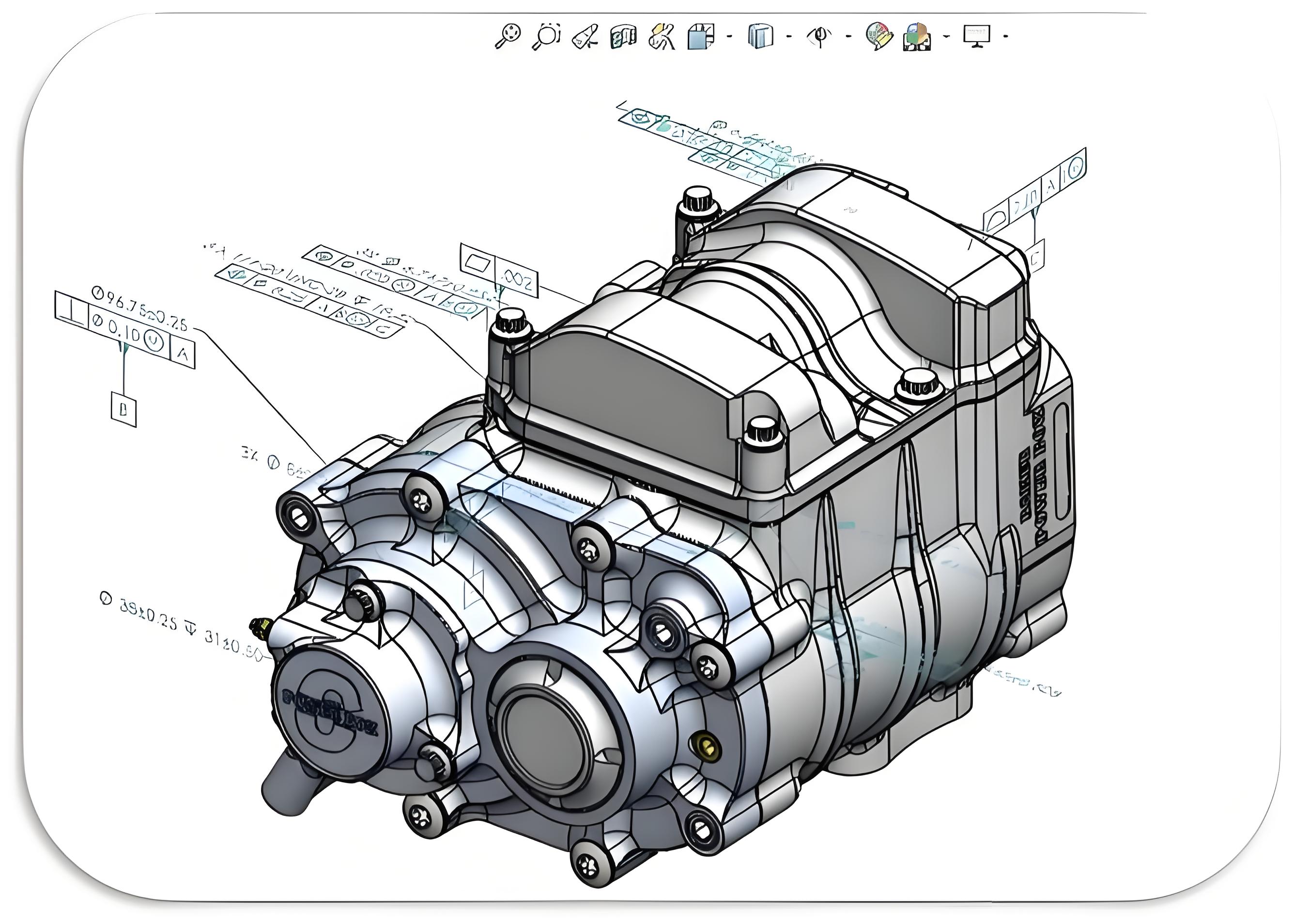The image size is (1294, 924).
Task: Click the Display Style icon
Action: 761,36
